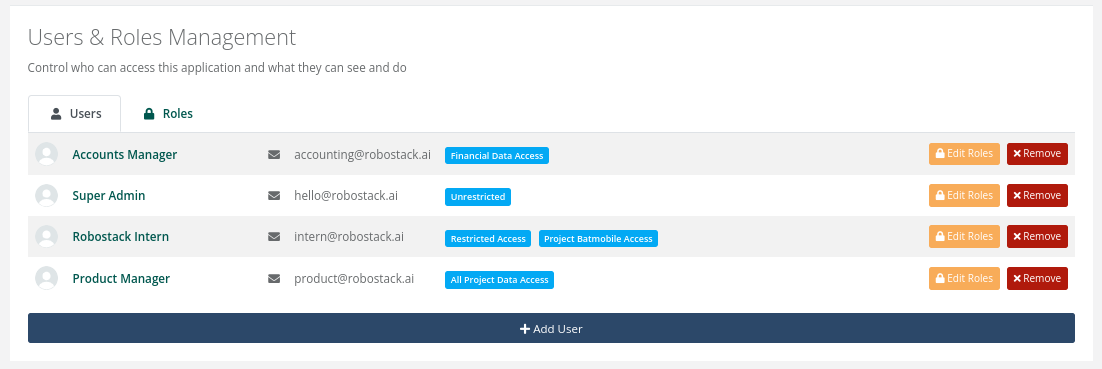1102x369 pixels.
Task: Select the Users tab
Action: coord(74,114)
